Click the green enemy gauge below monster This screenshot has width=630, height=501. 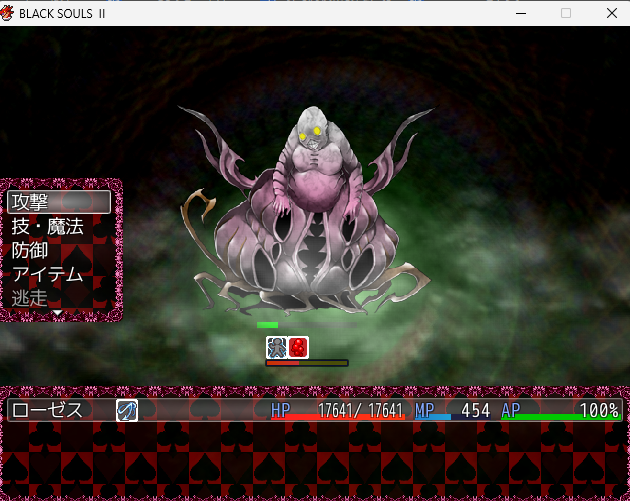pos(268,325)
